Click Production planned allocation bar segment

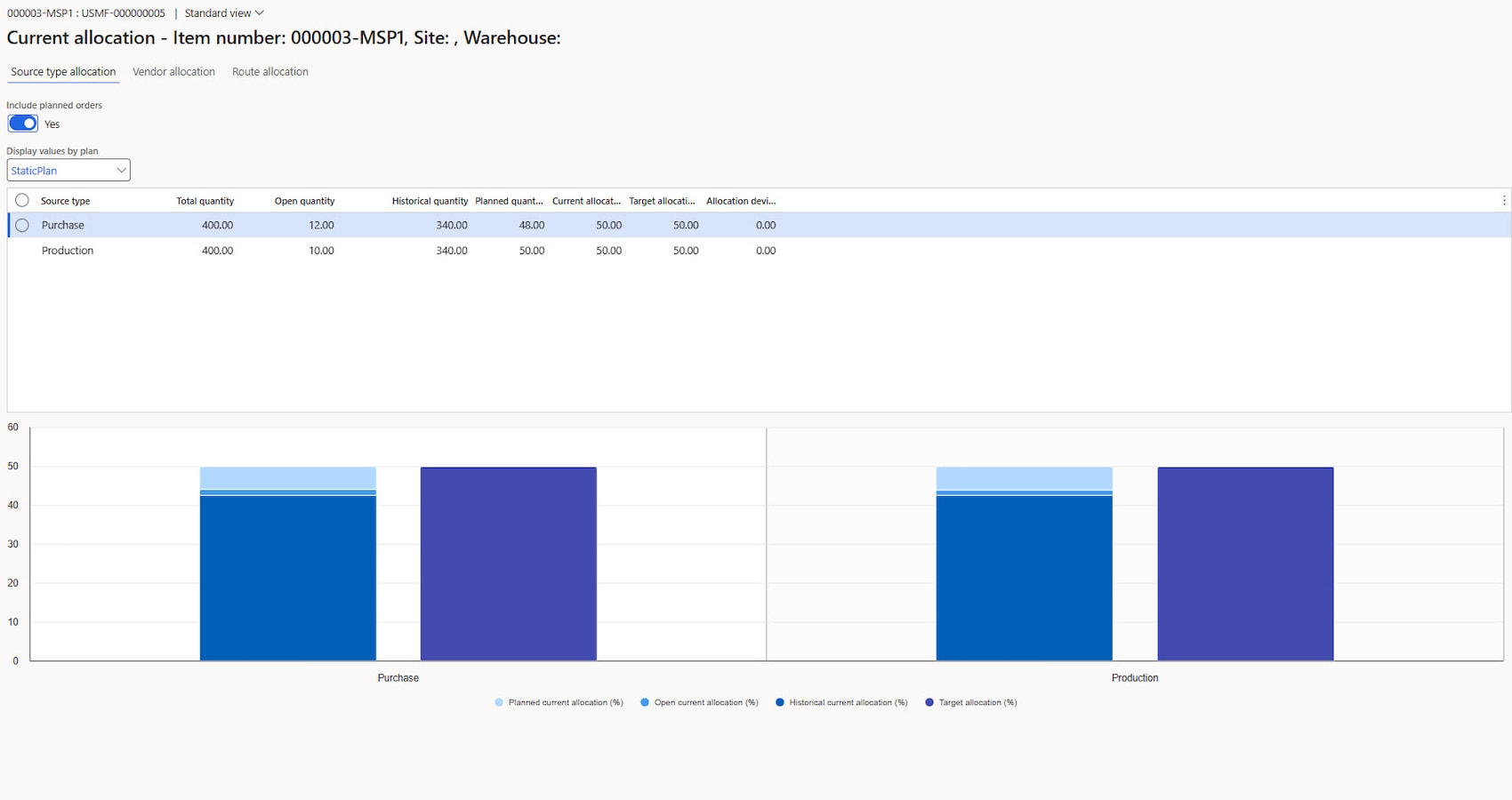click(1025, 478)
